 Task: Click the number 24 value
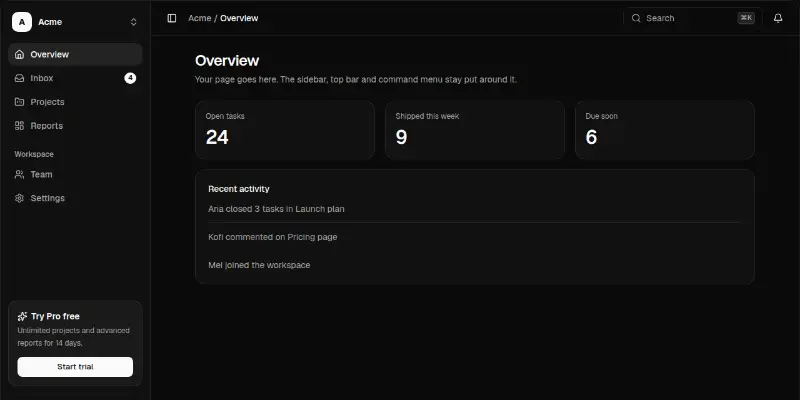click(x=217, y=137)
